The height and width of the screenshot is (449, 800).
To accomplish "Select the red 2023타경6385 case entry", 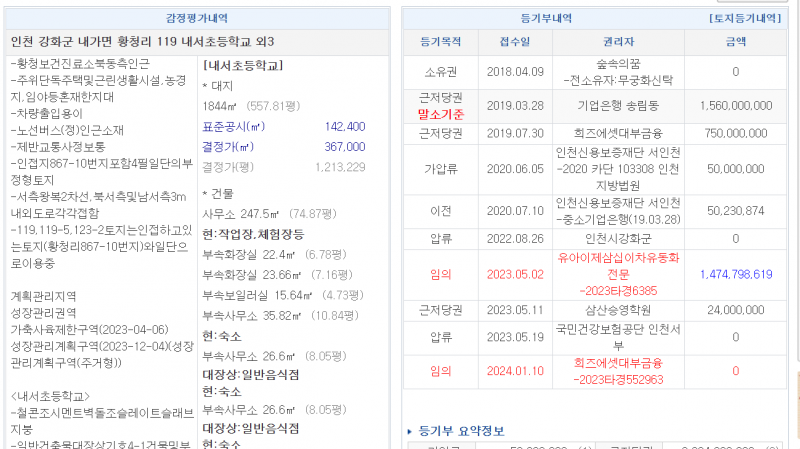I will point(618,291).
